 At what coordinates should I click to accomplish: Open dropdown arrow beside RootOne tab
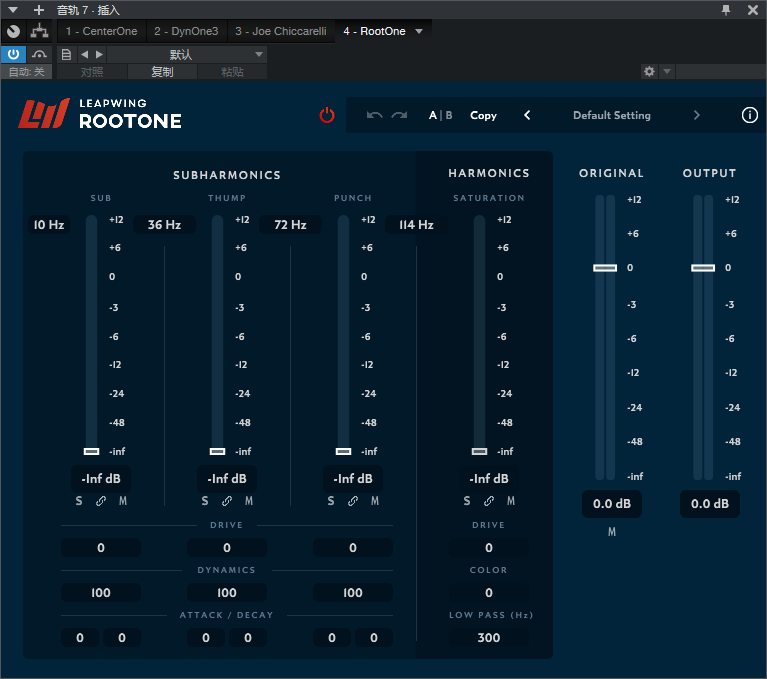coord(419,31)
